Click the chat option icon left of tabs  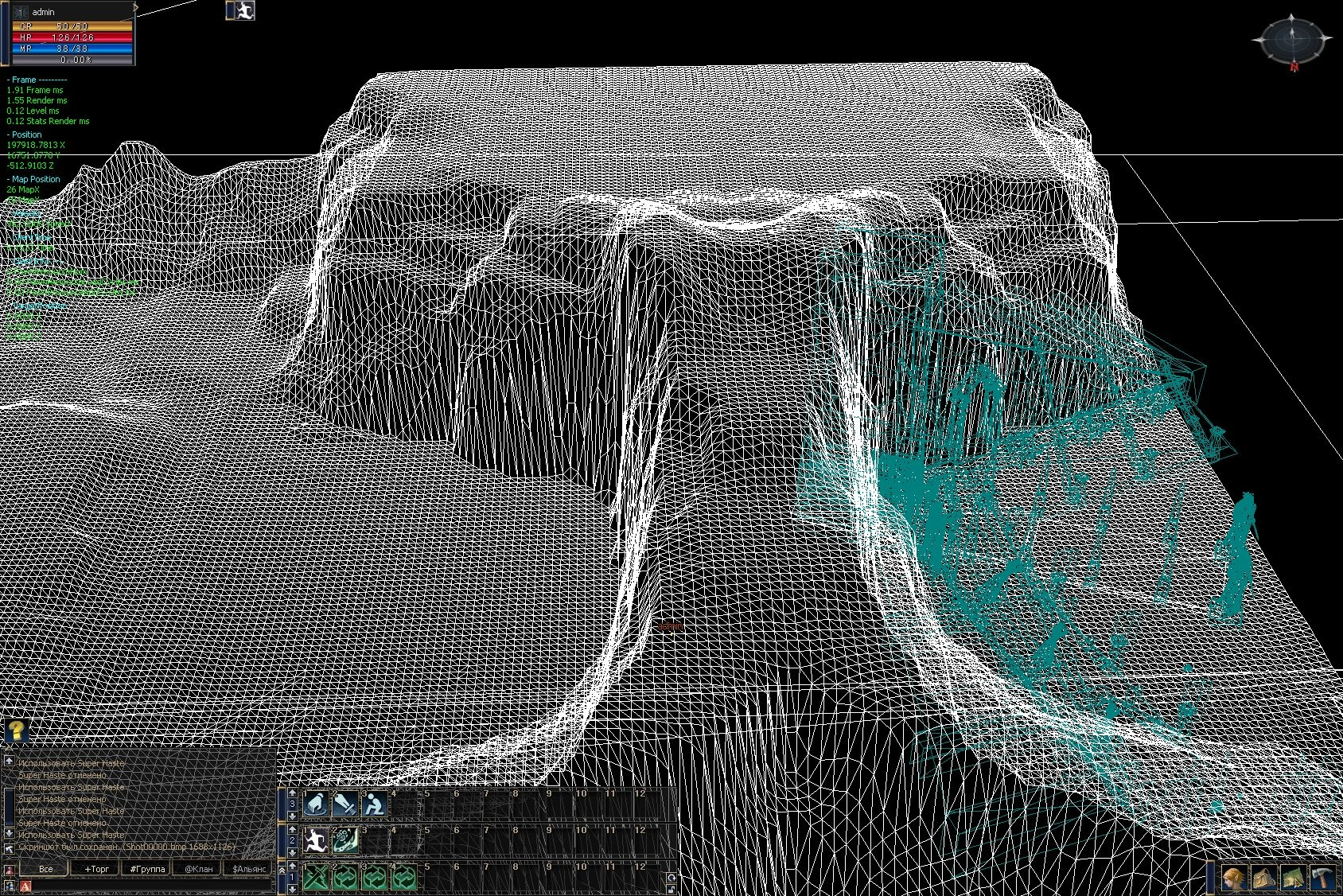point(9,870)
